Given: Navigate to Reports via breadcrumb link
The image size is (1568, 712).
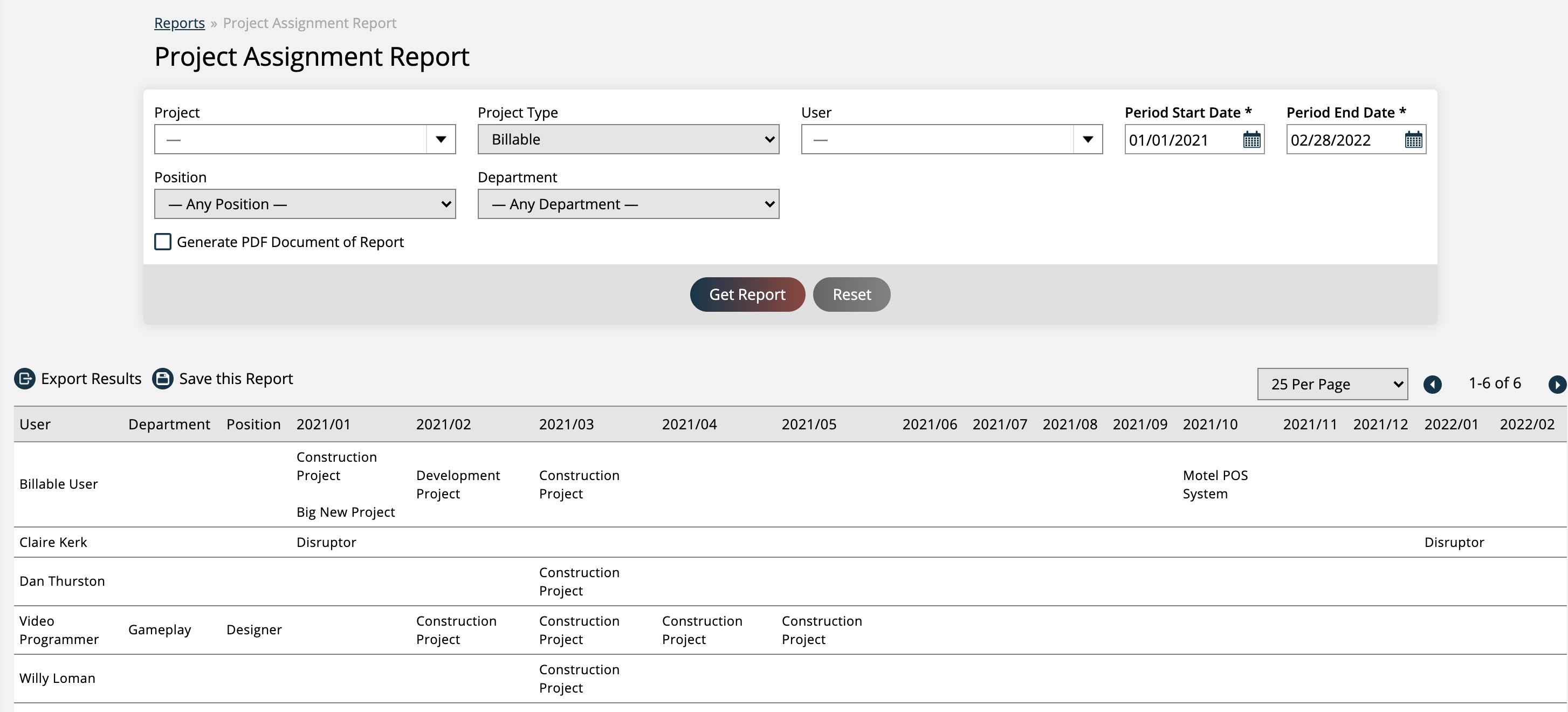Looking at the screenshot, I should click(179, 23).
